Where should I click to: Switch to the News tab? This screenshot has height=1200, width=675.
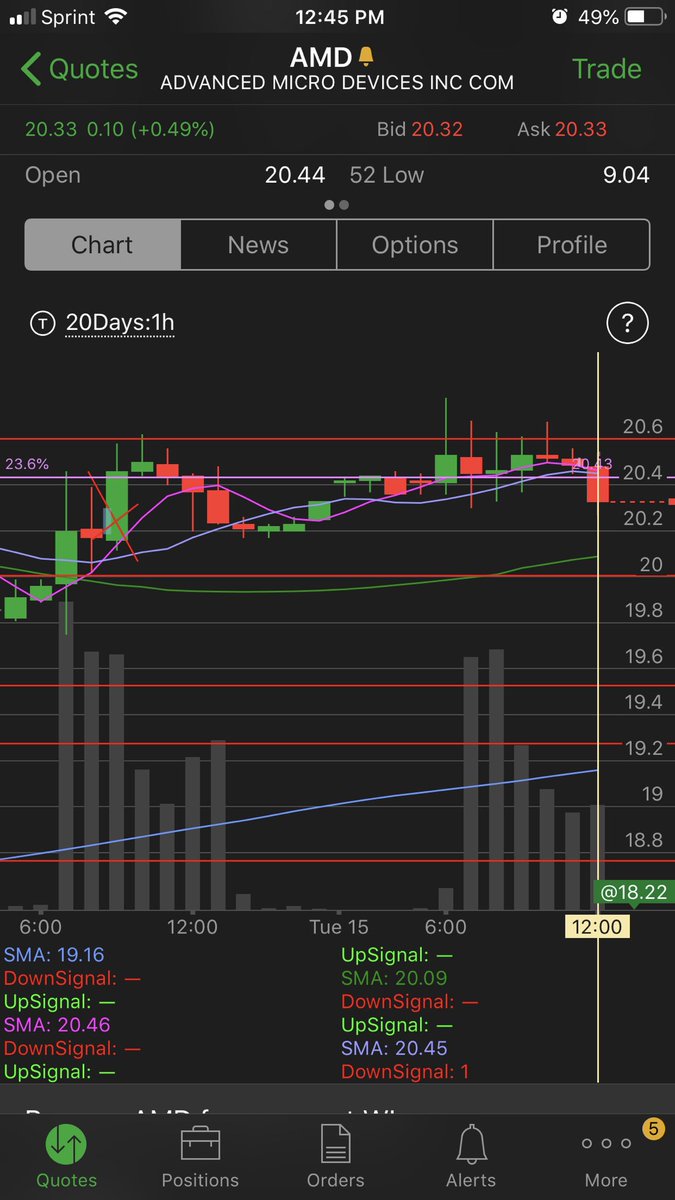tap(258, 245)
